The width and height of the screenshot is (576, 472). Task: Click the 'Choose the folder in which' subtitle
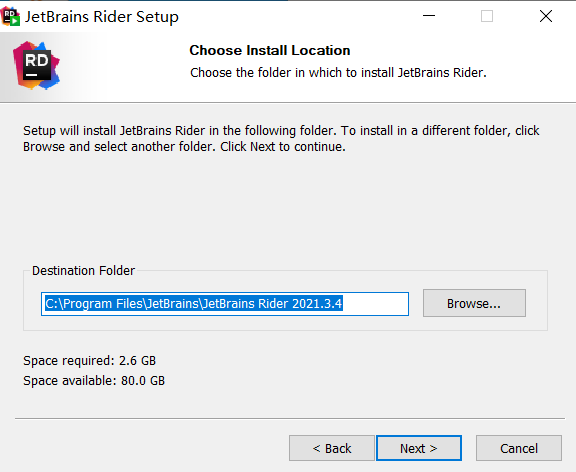[x=338, y=73]
